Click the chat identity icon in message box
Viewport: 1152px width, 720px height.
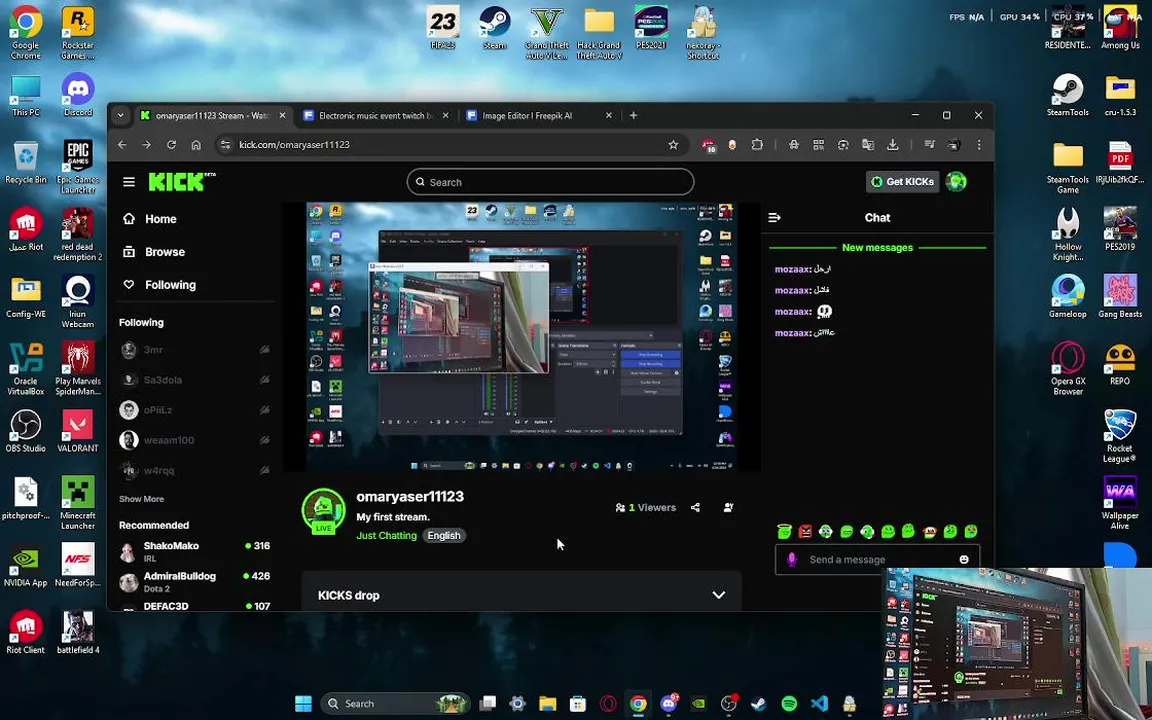(791, 560)
